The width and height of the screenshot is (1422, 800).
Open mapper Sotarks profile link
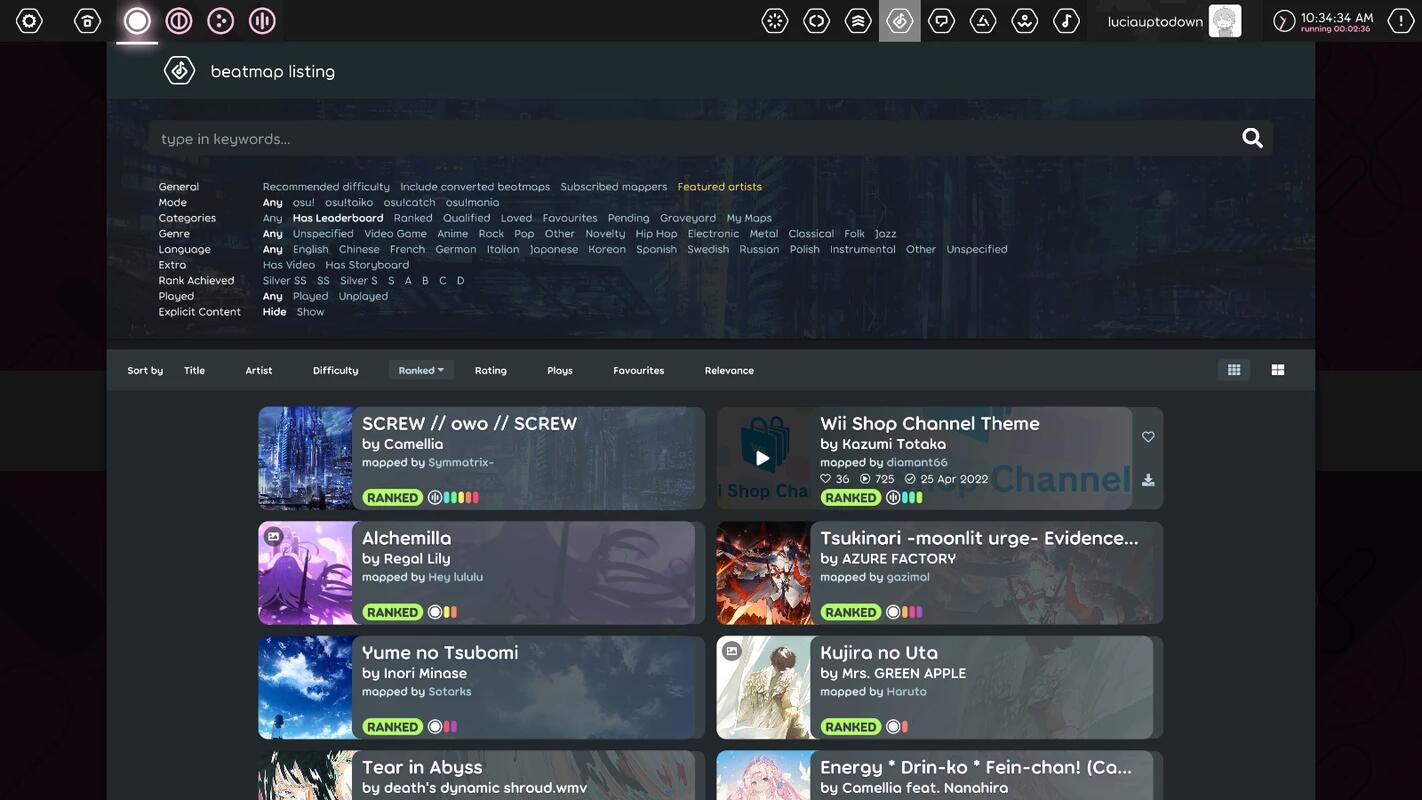point(450,692)
